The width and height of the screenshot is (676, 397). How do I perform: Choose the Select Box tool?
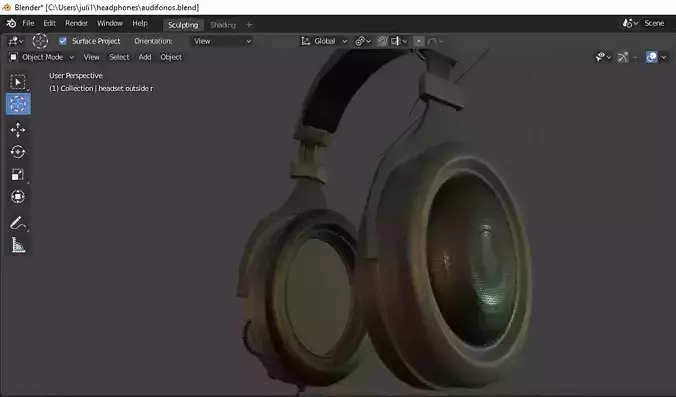[18, 82]
